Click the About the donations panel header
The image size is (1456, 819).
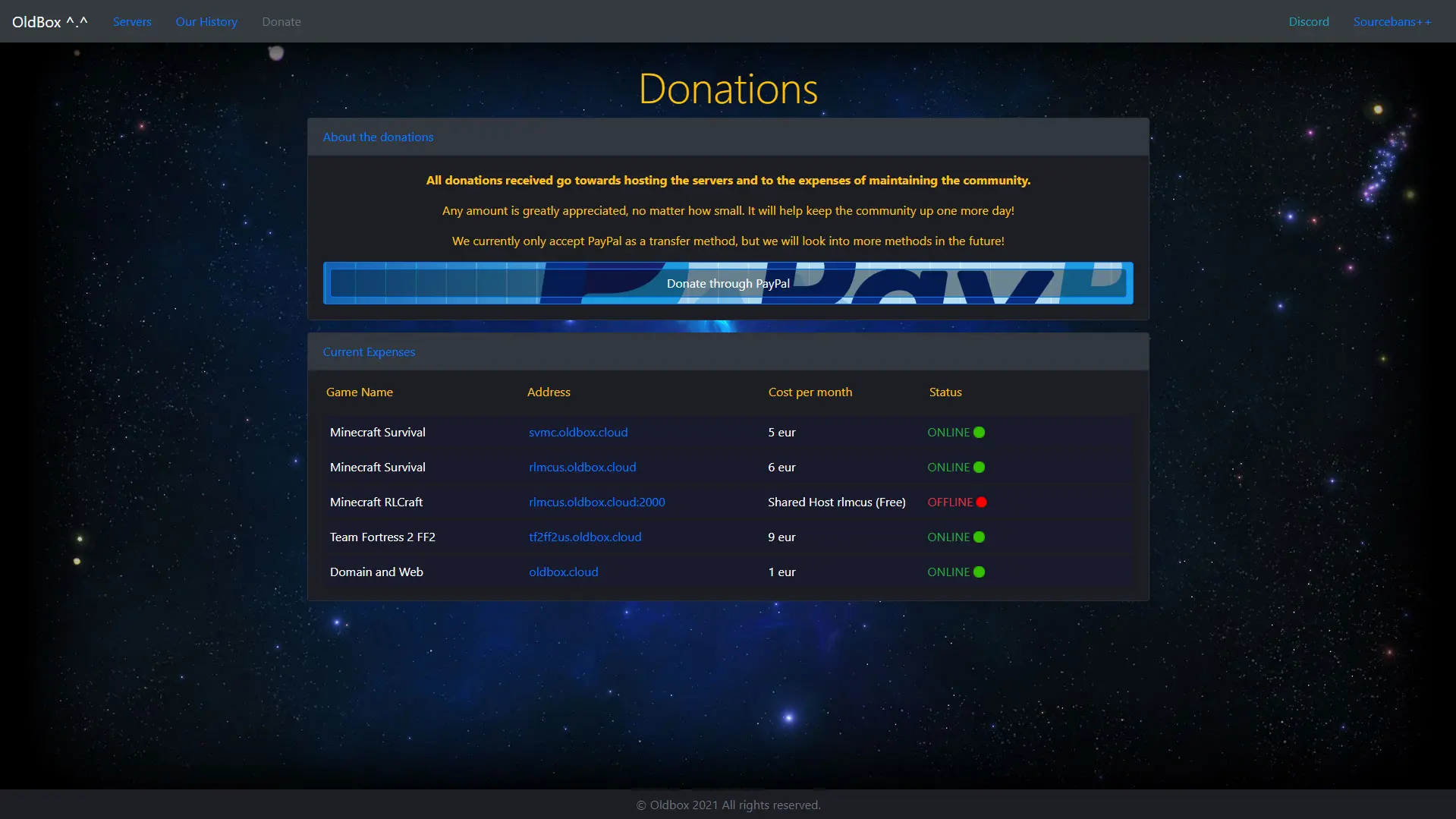point(378,137)
